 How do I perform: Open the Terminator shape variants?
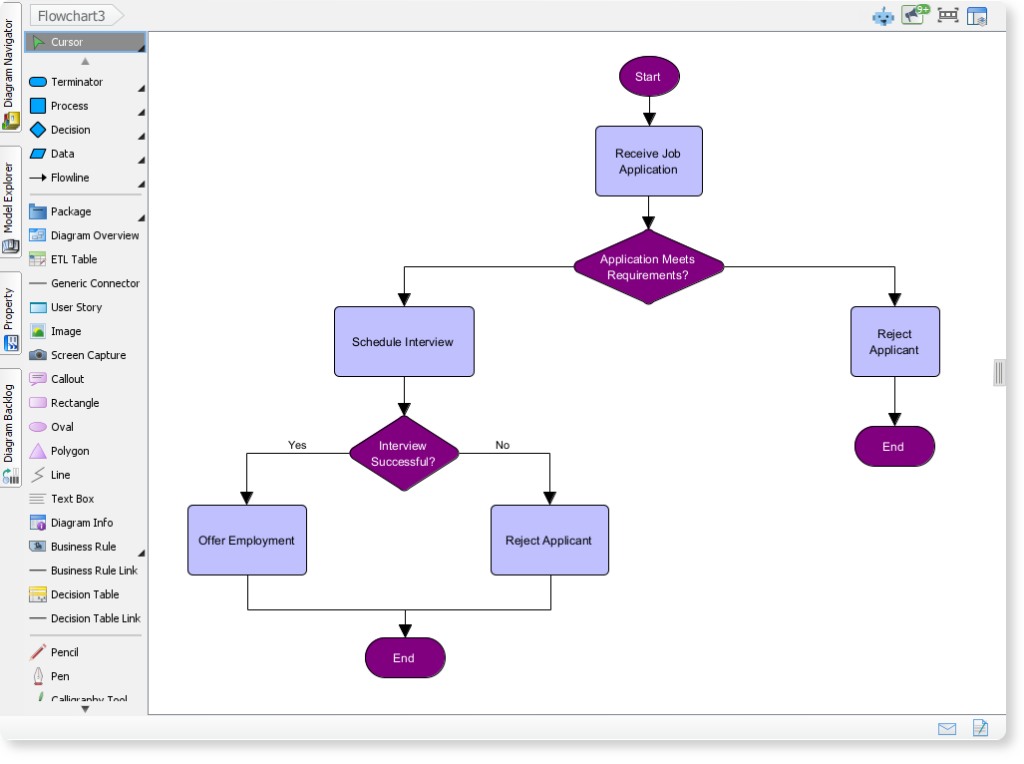click(141, 87)
